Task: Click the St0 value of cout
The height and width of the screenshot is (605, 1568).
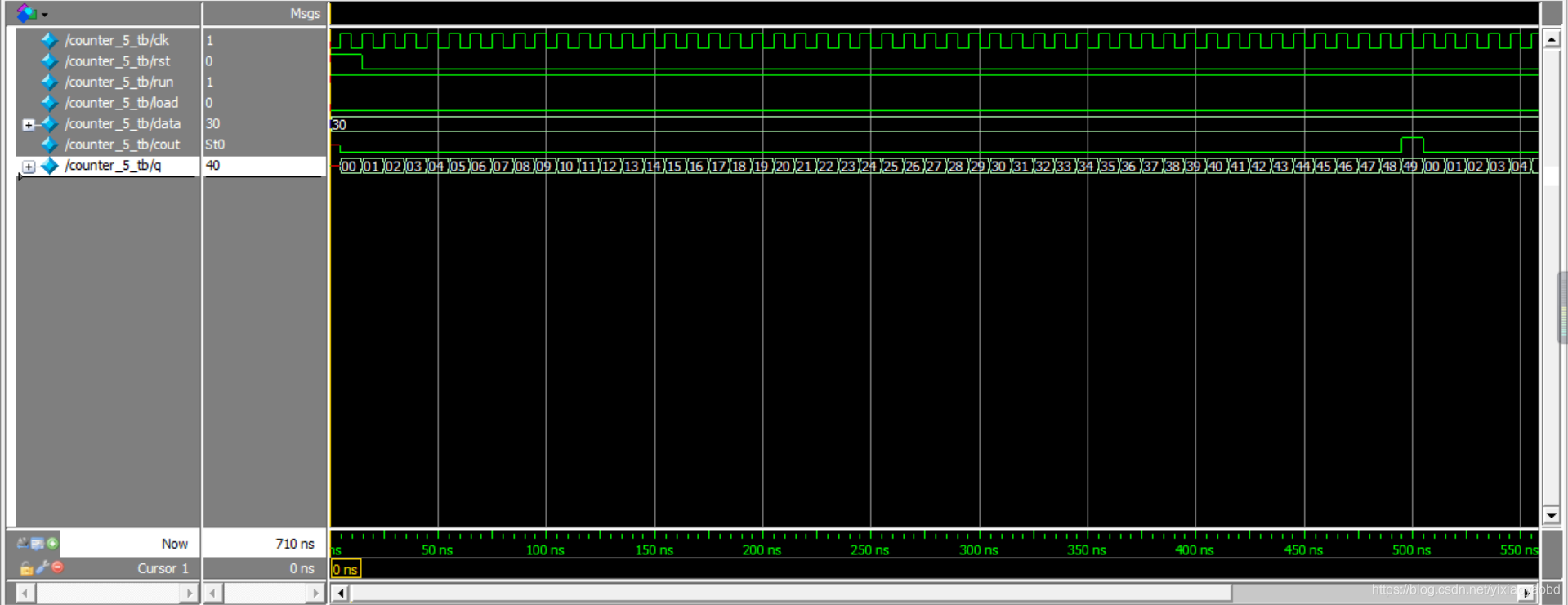Action: coord(215,145)
